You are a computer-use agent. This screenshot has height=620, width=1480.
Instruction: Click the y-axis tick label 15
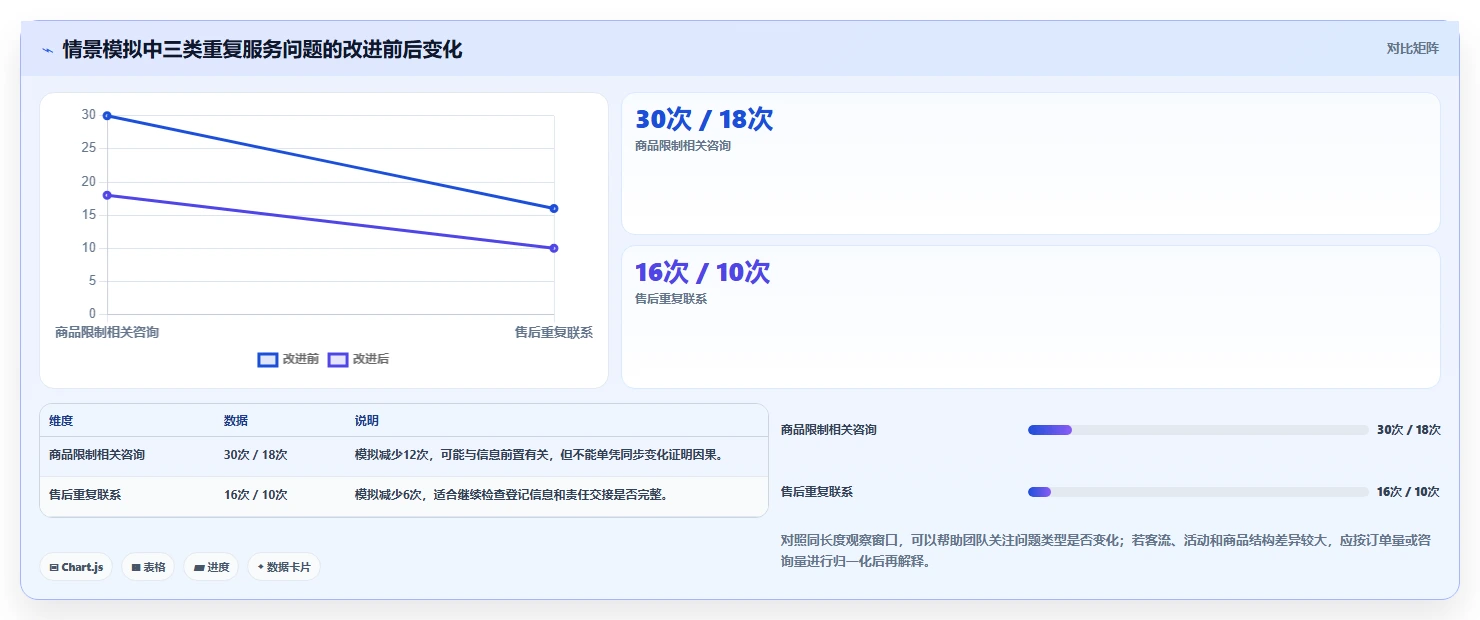[x=89, y=214]
